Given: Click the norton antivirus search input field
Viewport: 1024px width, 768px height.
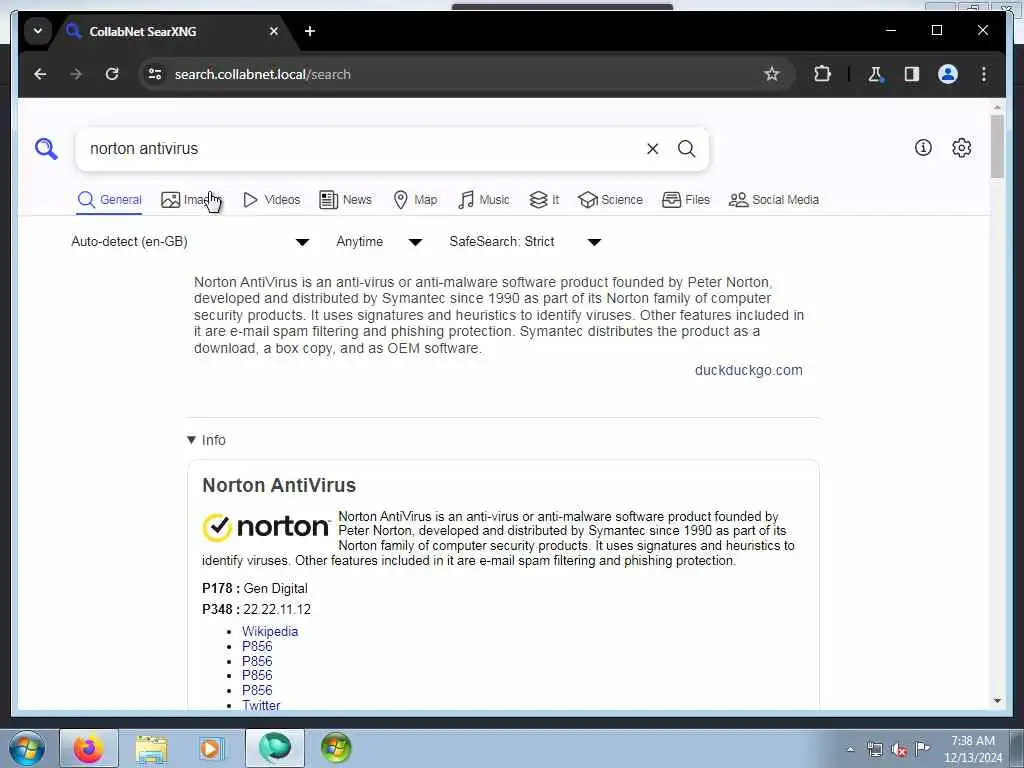Looking at the screenshot, I should (x=362, y=149).
